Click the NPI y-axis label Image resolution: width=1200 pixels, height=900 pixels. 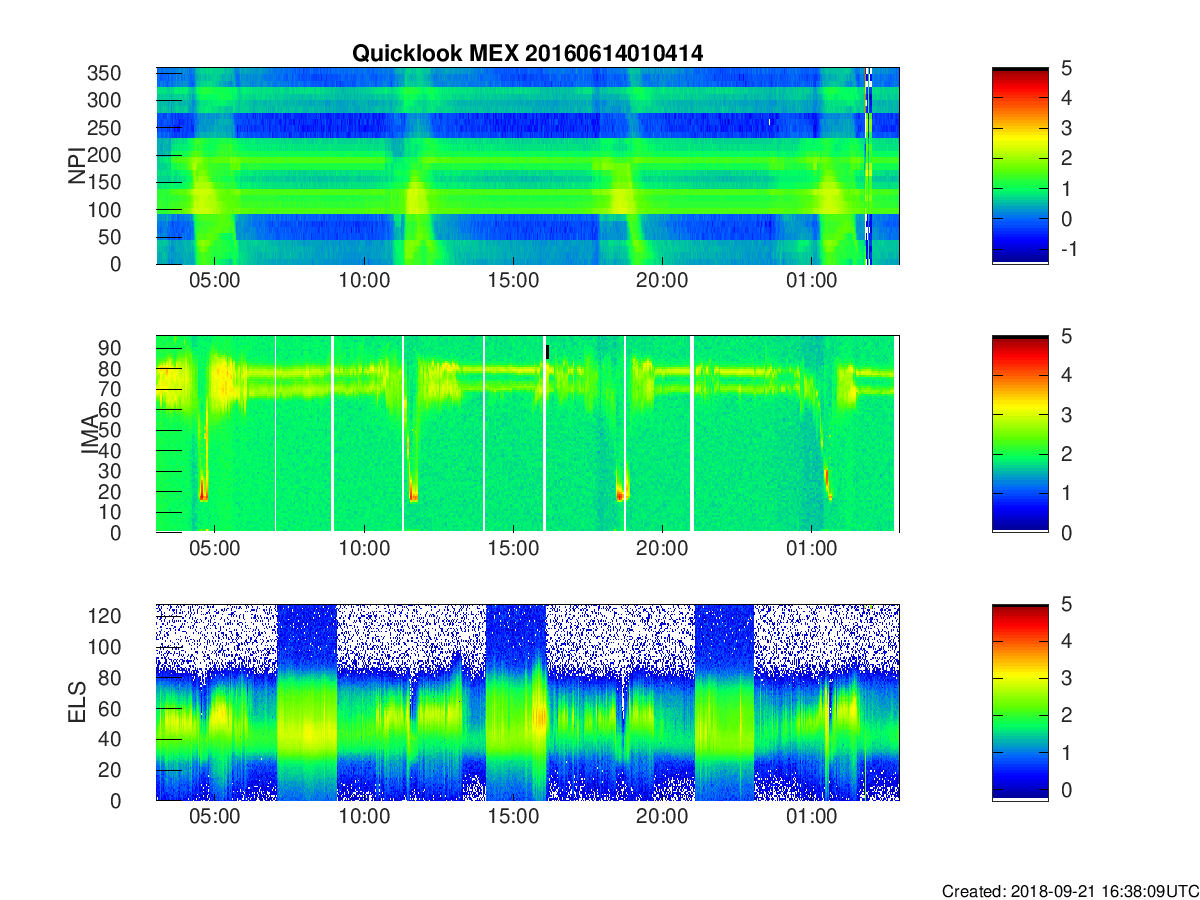(x=77, y=166)
